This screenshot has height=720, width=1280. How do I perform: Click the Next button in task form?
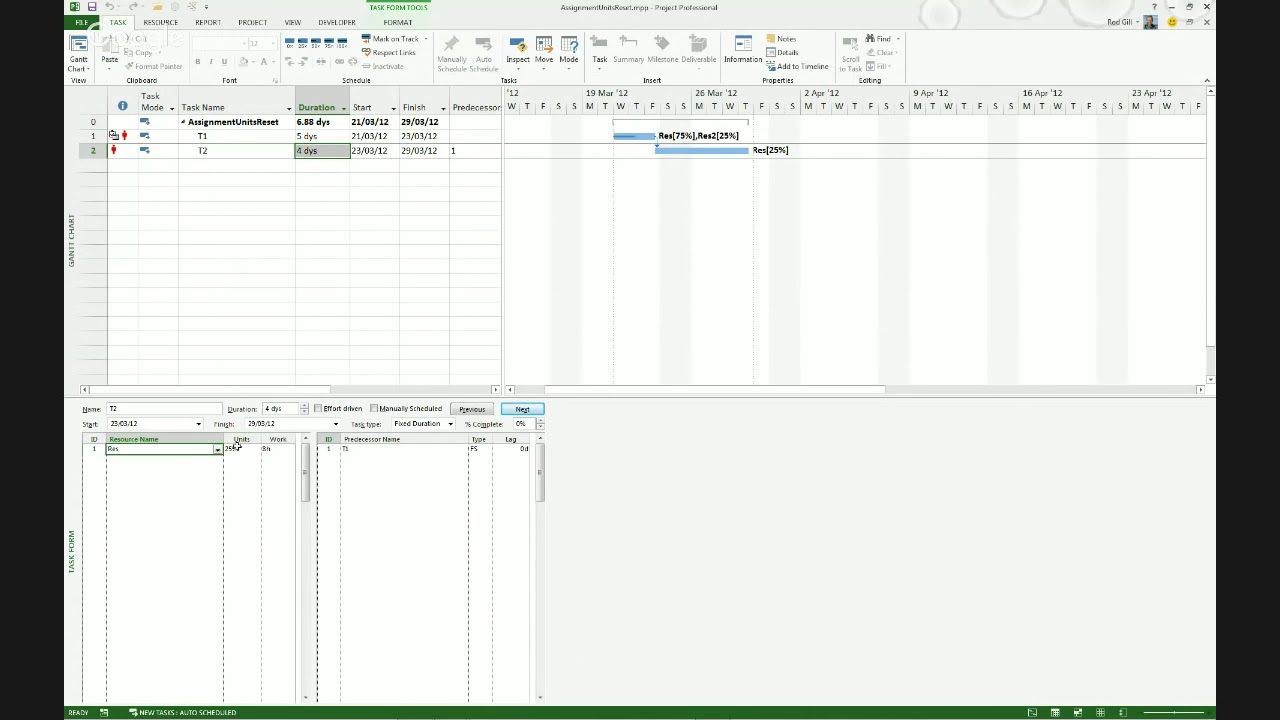coord(522,409)
